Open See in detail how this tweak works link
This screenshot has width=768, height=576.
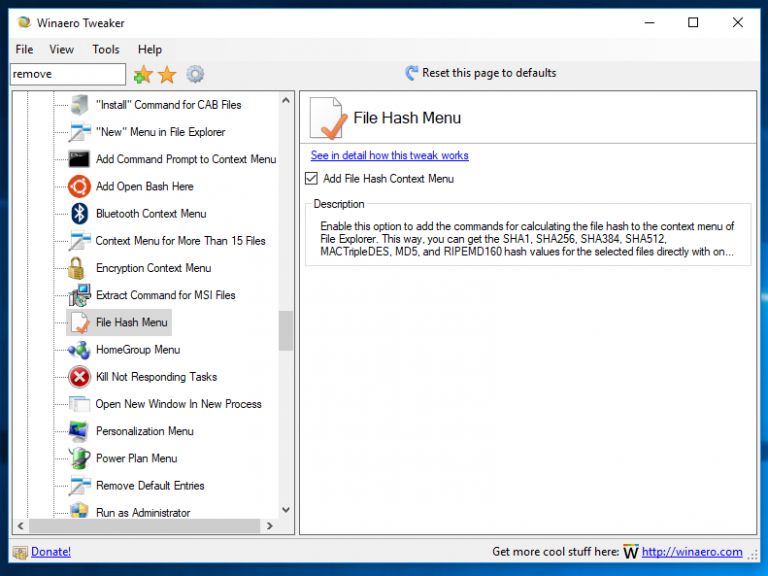(389, 155)
